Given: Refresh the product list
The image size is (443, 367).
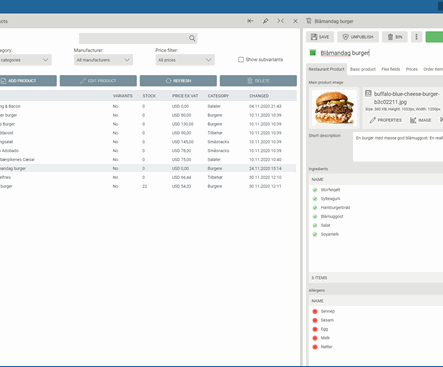Looking at the screenshot, I should coord(178,81).
